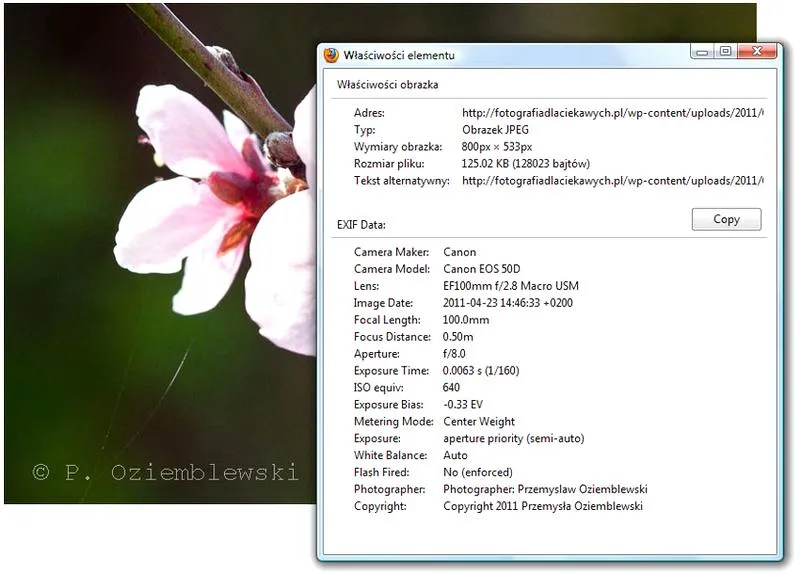Image resolution: width=800 pixels, height=574 pixels.
Task: Select the Tekst alternatywny URL value
Action: click(x=612, y=181)
